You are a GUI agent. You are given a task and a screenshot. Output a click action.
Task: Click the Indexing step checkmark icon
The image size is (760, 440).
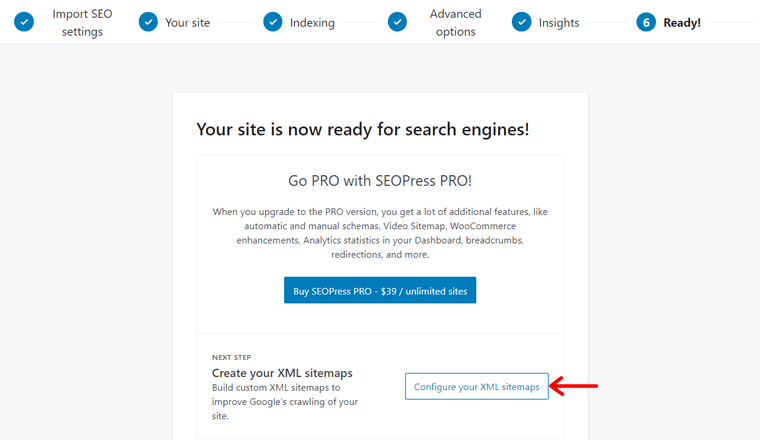pos(273,22)
